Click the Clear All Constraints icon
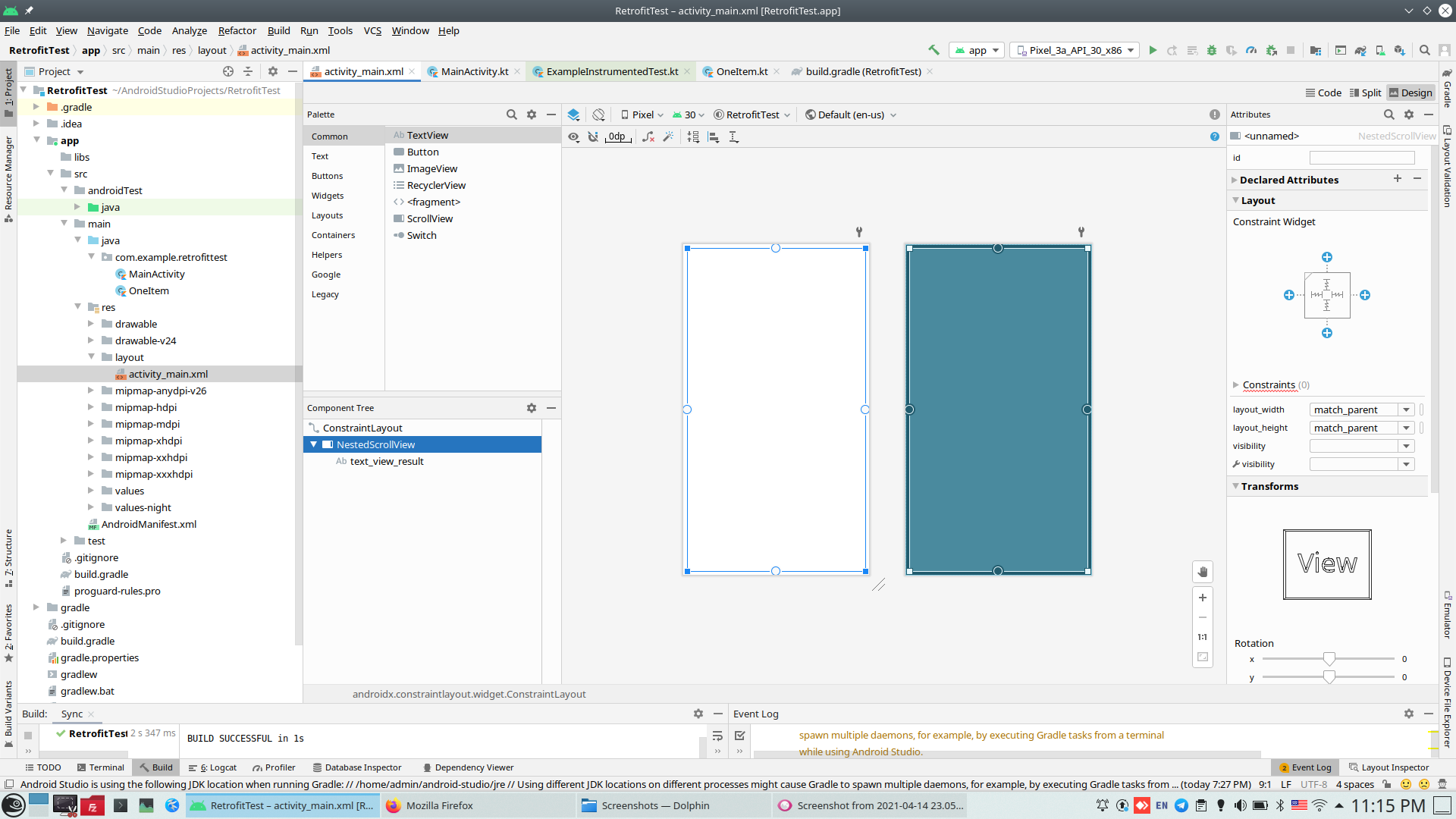 (x=648, y=136)
